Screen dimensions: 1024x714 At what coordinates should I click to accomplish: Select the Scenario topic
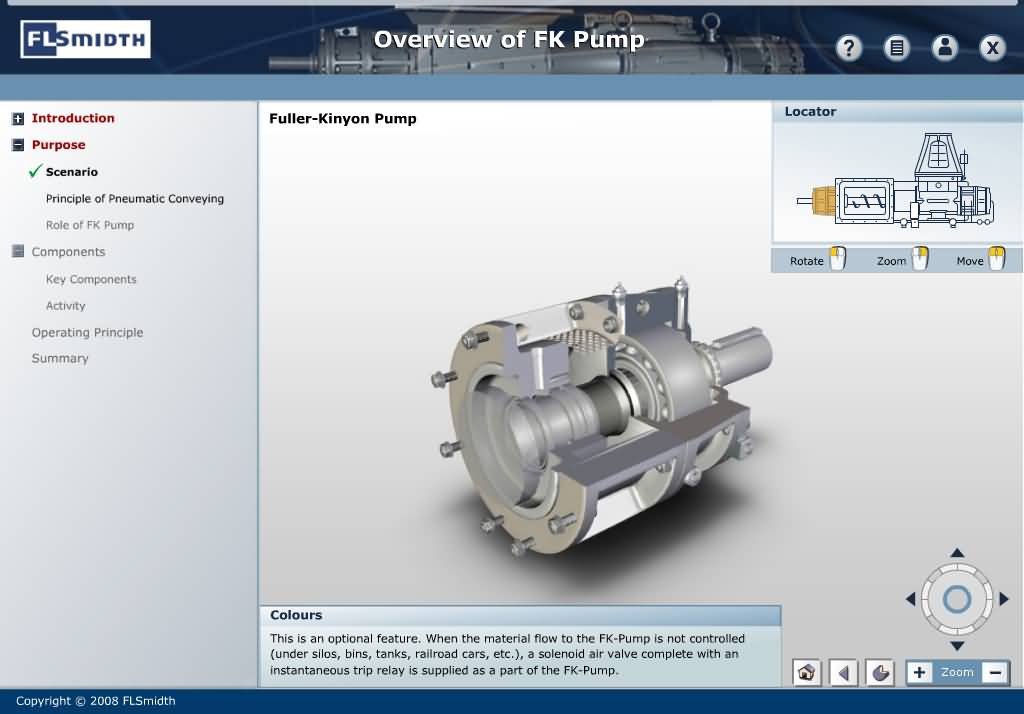tap(72, 172)
